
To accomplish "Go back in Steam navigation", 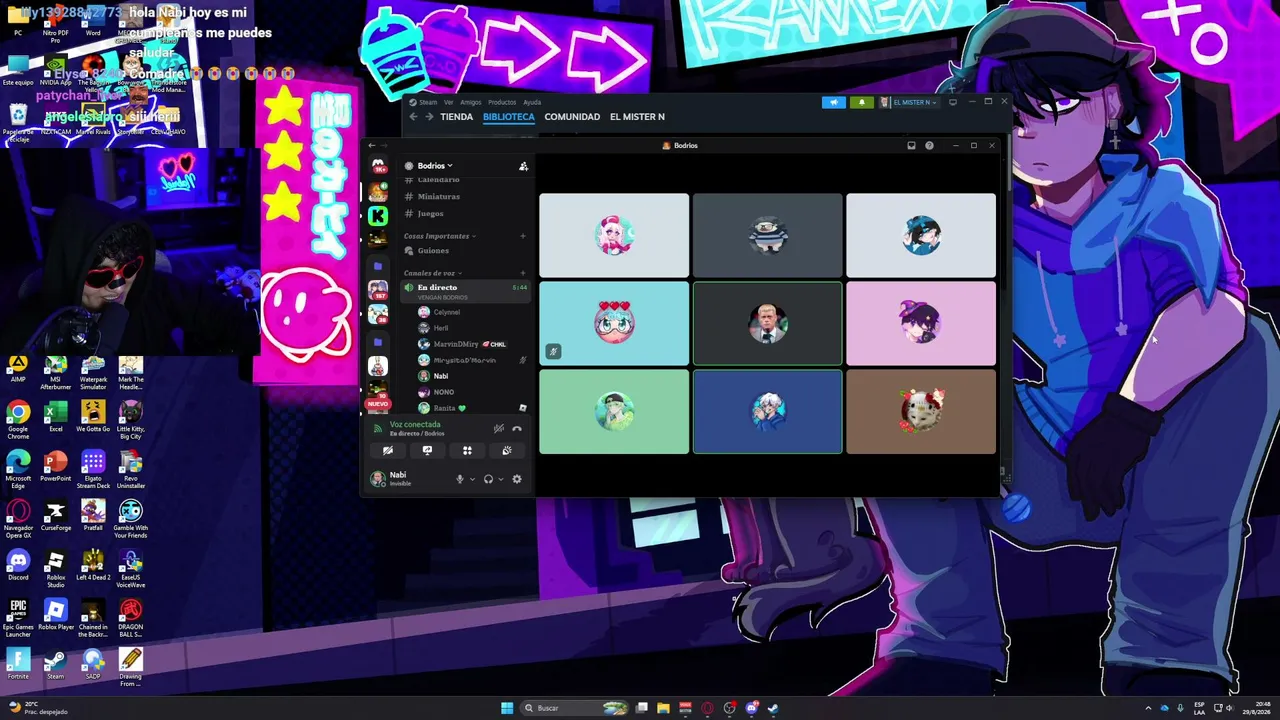I will point(413,117).
